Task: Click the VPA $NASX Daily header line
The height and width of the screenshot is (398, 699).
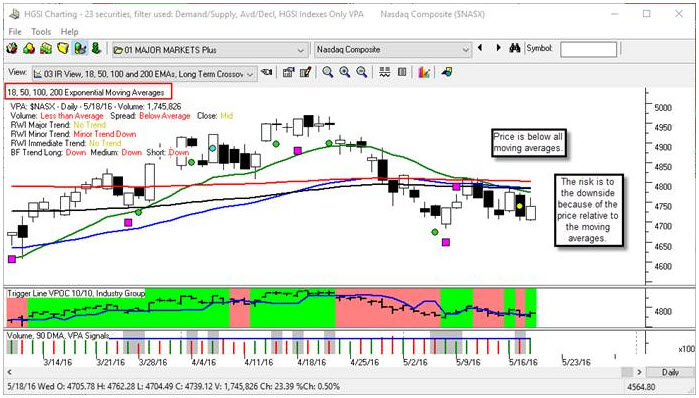Action: click(x=96, y=107)
